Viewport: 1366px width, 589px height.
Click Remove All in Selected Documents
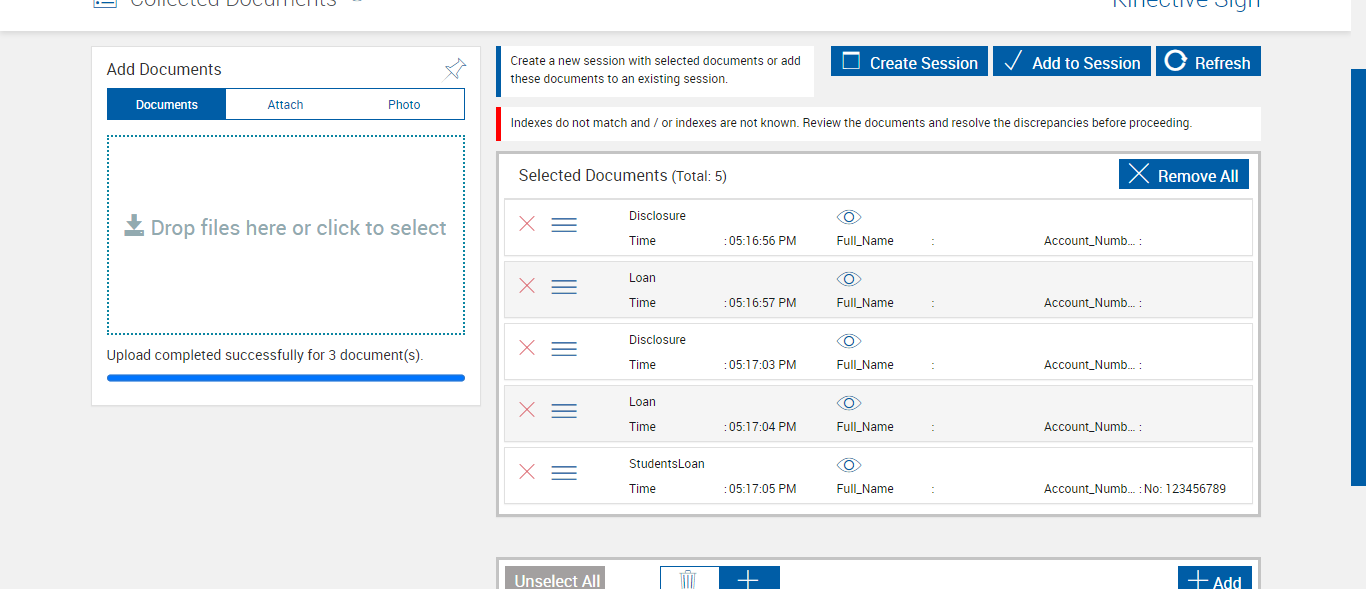[x=1183, y=175]
